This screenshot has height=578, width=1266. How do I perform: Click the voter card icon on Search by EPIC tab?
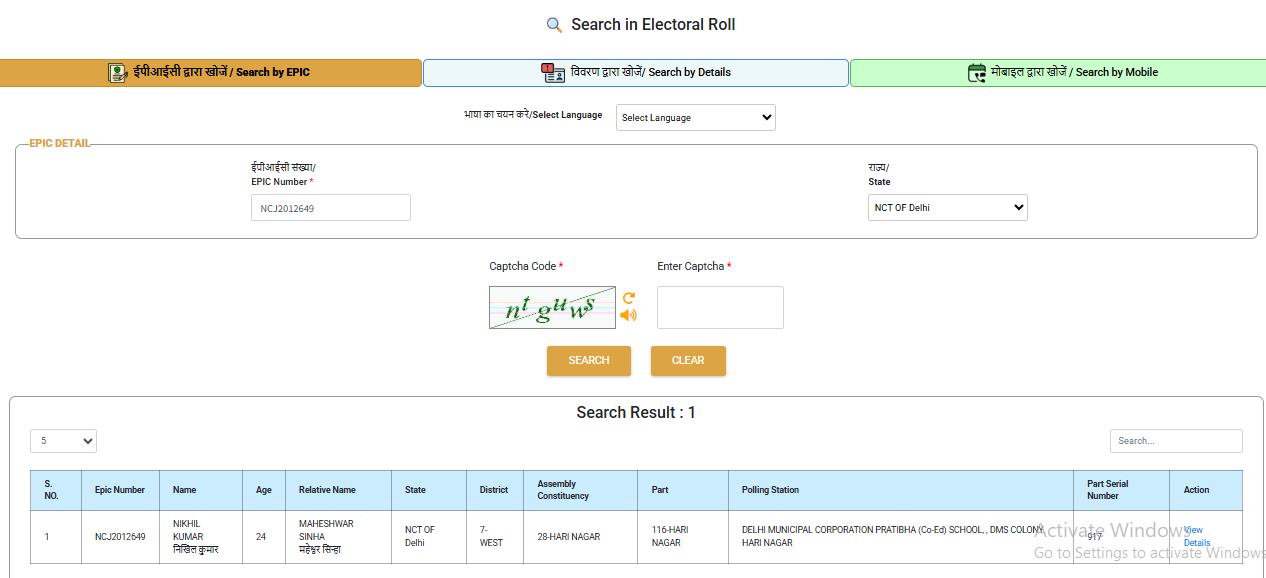pyautogui.click(x=118, y=72)
